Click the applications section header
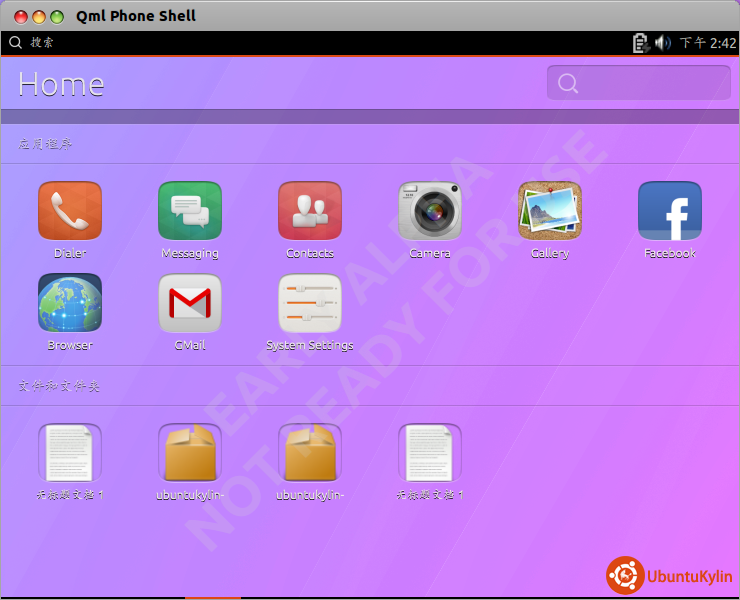 coord(45,144)
